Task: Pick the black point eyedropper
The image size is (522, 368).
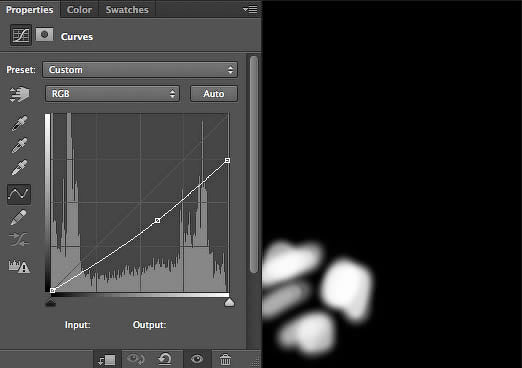Action: pyautogui.click(x=19, y=123)
